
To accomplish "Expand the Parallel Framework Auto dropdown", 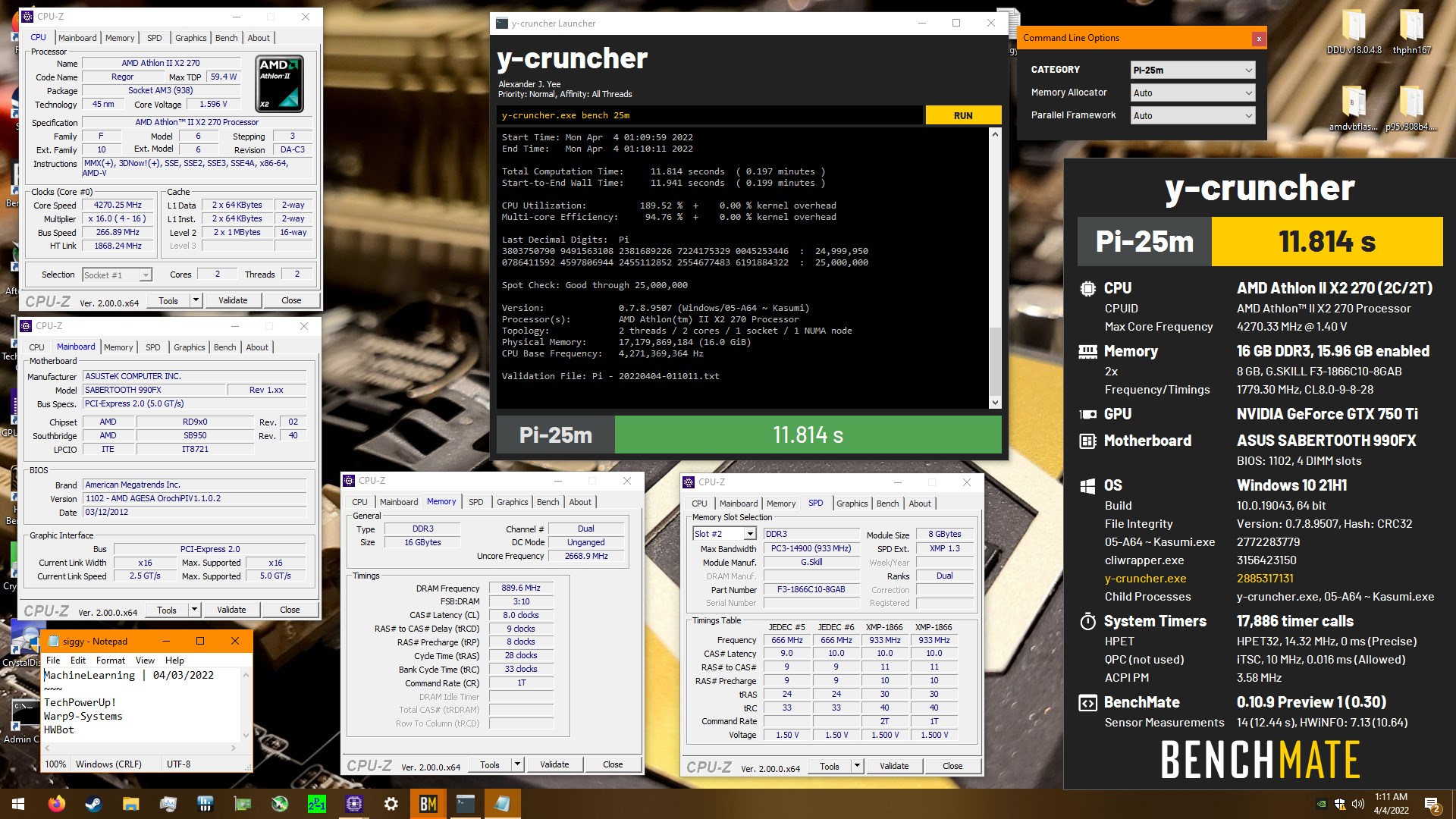I will coord(1193,115).
